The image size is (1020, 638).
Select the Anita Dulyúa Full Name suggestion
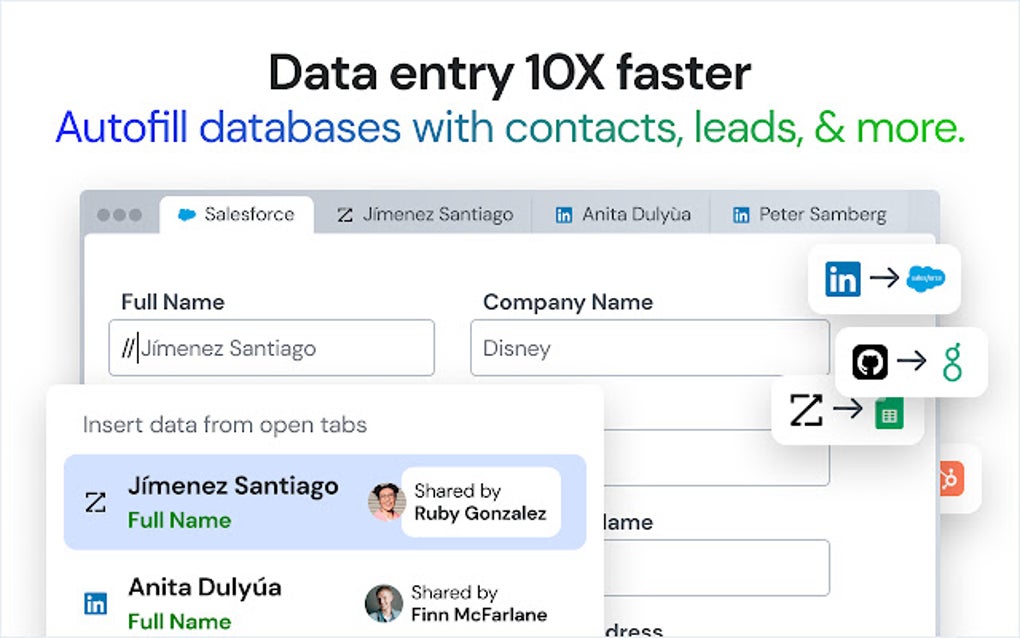(325, 604)
